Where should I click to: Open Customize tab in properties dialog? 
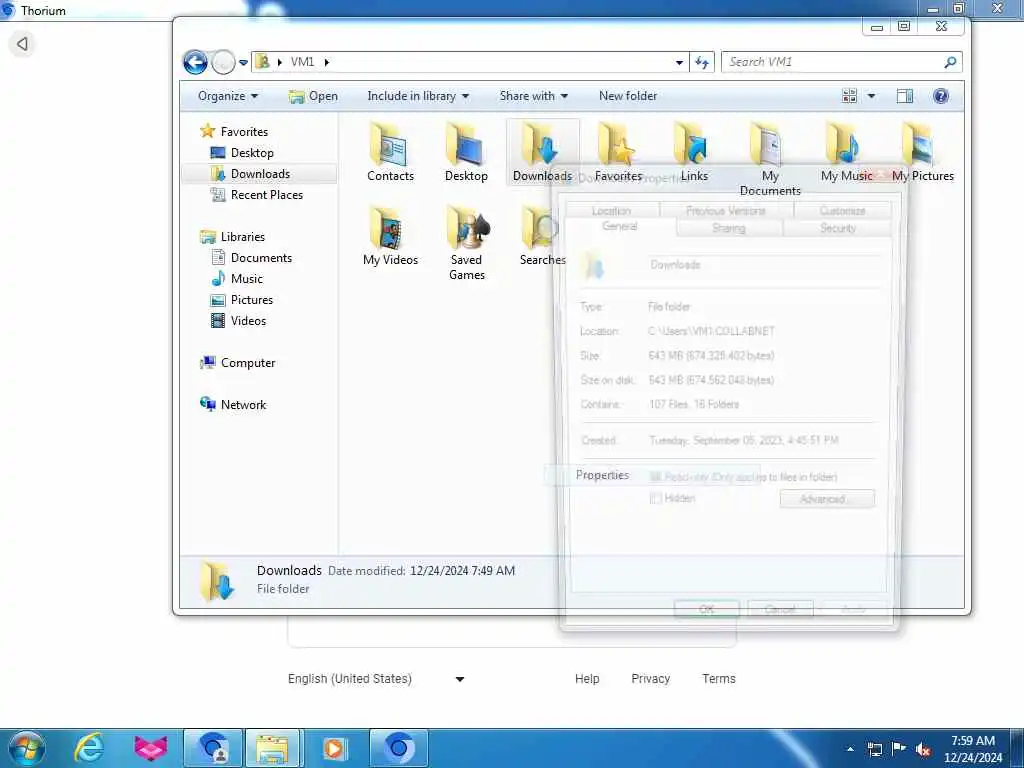click(x=842, y=210)
